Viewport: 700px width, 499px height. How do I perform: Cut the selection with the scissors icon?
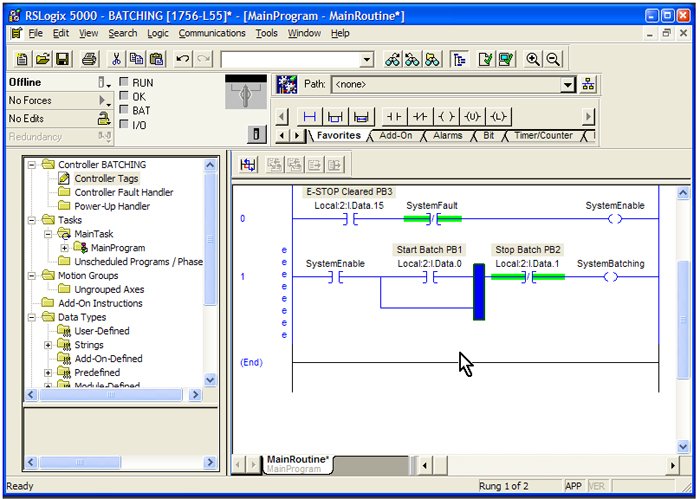[116, 59]
